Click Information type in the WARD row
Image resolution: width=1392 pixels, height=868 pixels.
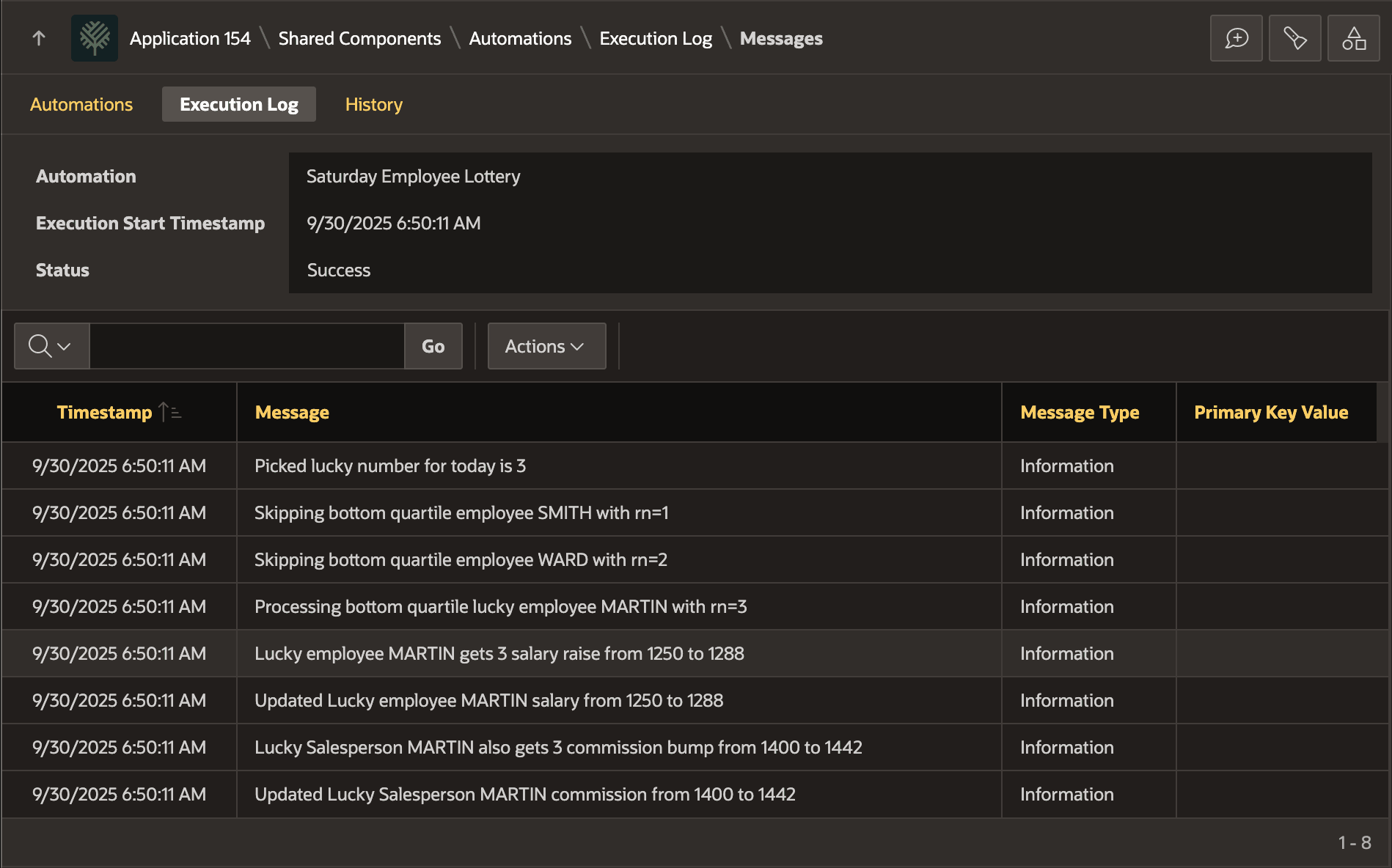1067,559
